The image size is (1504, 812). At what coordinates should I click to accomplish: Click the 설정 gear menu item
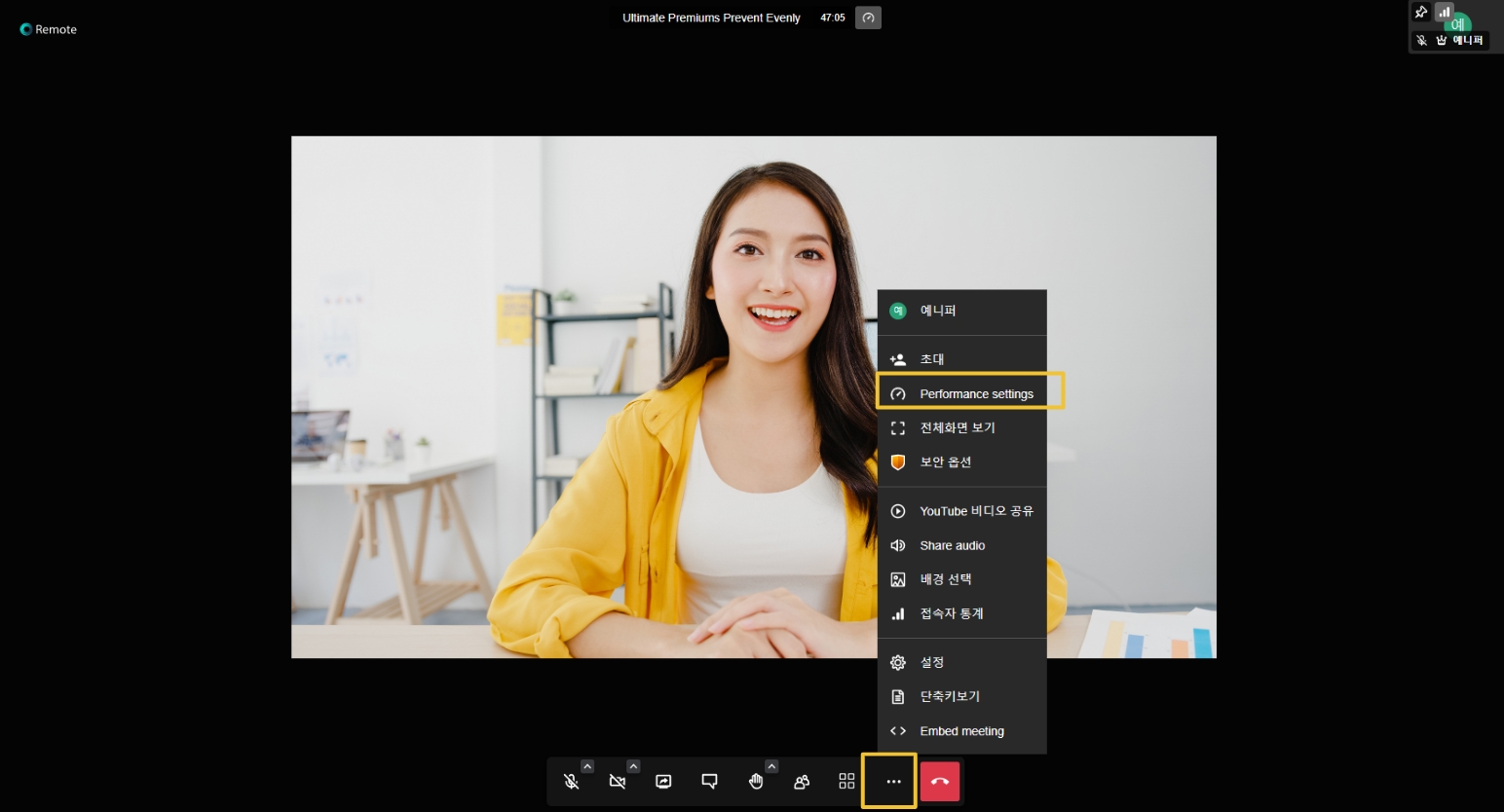click(x=931, y=662)
